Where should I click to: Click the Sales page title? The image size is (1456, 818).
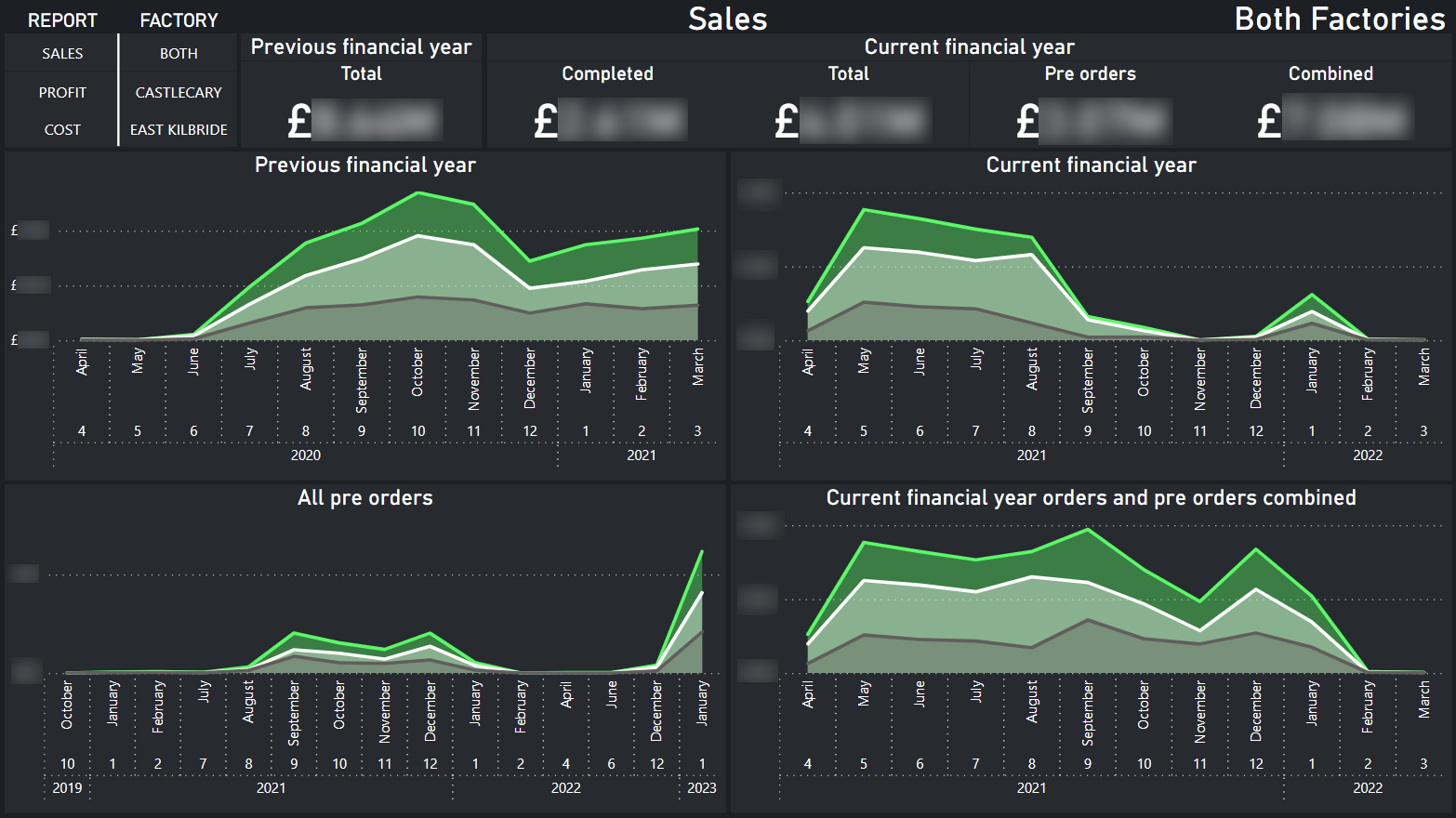(728, 19)
